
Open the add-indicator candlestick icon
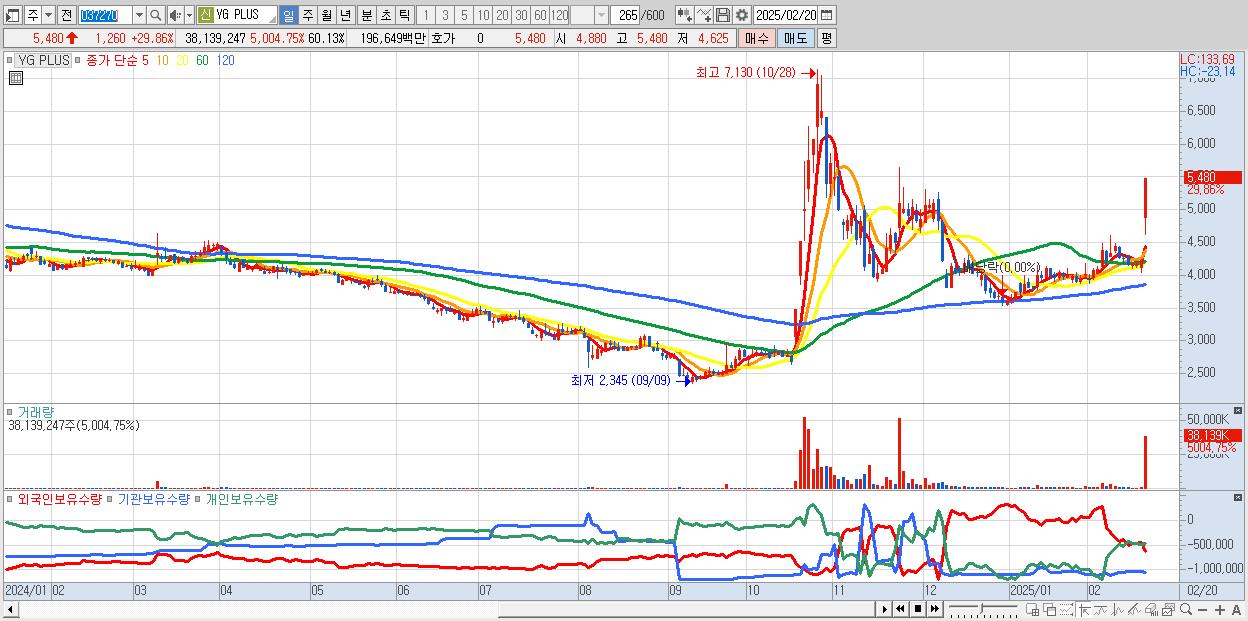(684, 15)
